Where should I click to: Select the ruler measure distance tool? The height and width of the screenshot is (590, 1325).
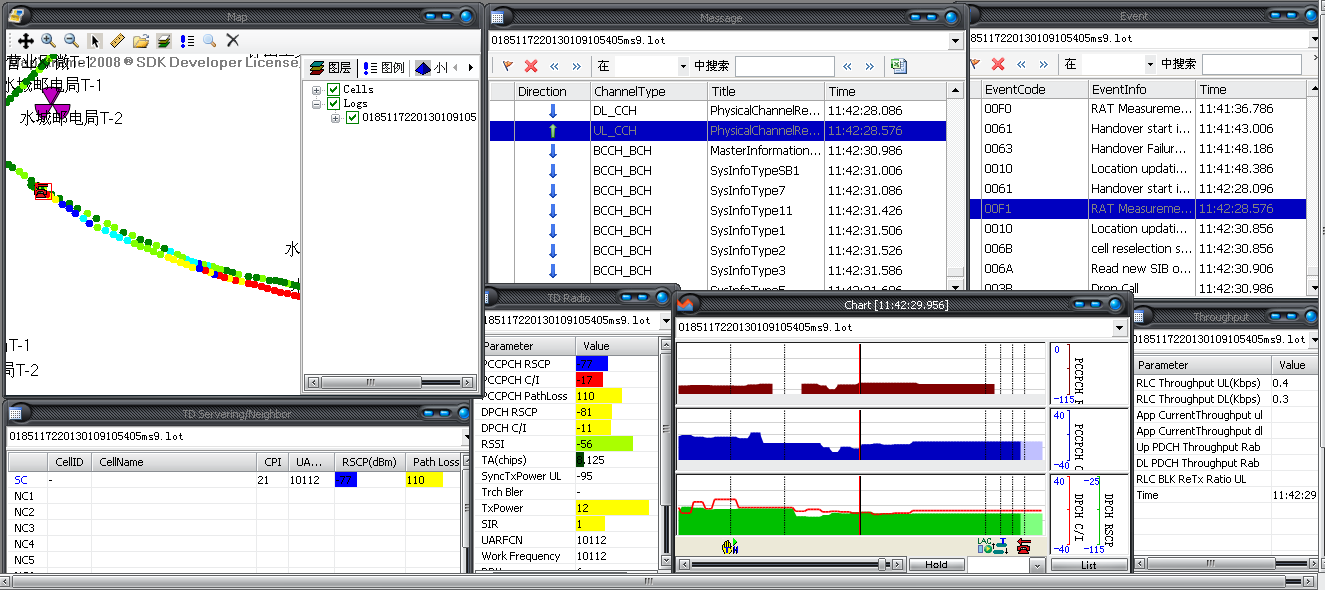[117, 41]
